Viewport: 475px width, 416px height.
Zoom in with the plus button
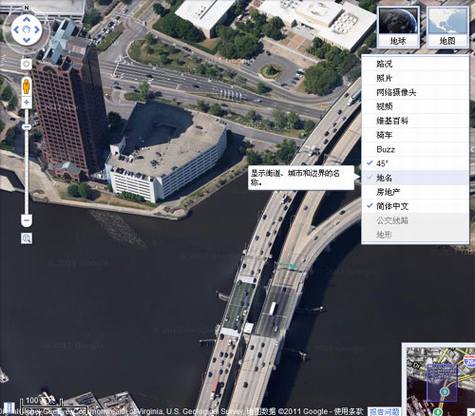pos(26,102)
